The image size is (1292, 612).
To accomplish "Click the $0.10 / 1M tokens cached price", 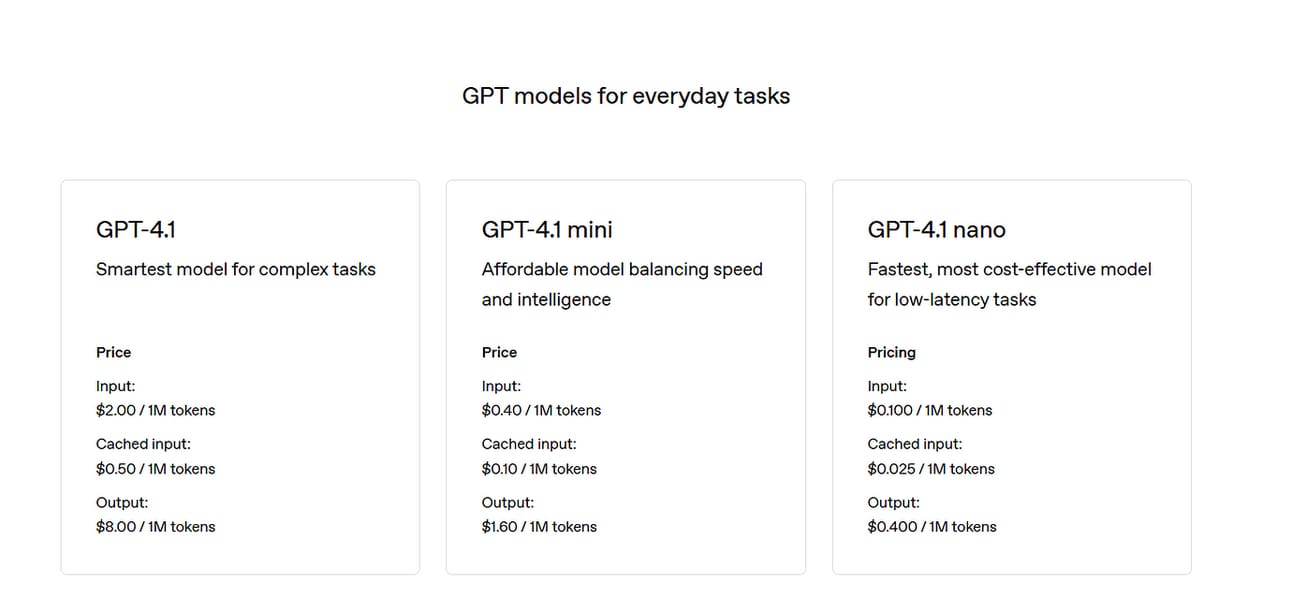I will point(538,468).
